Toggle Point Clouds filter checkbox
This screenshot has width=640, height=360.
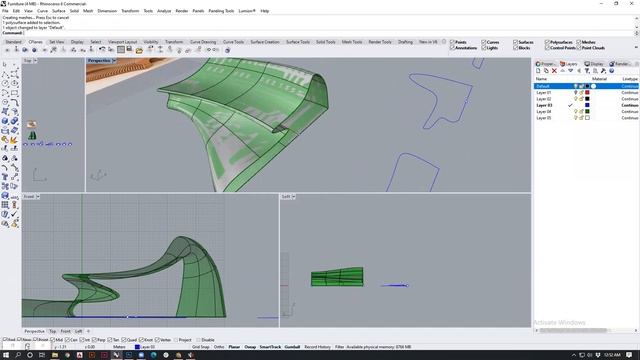(579, 48)
